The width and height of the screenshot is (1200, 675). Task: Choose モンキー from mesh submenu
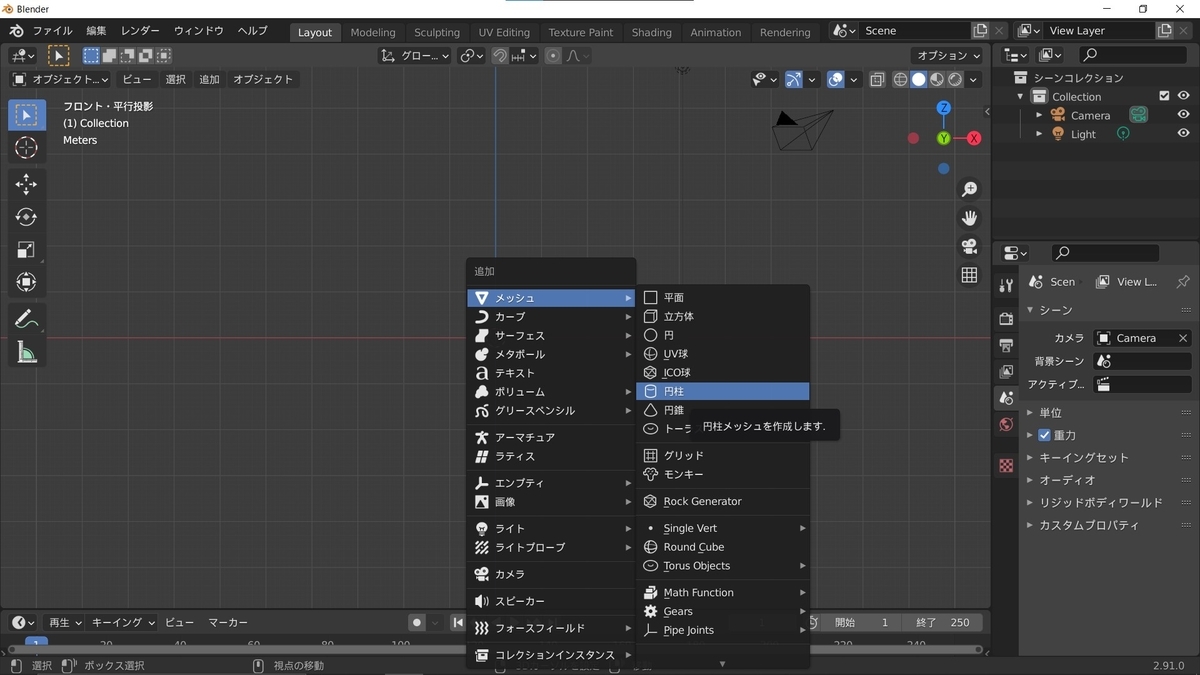[x=723, y=474]
